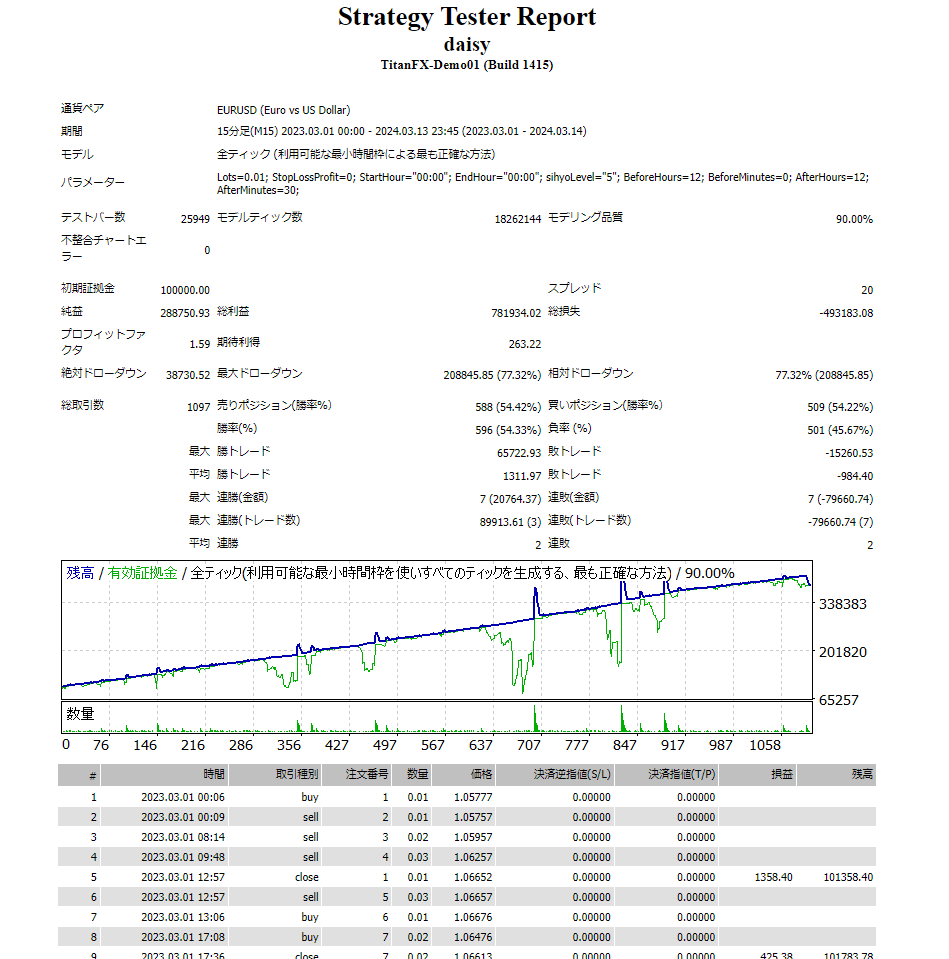
Task: Click the Strategy Tester Report title
Action: (x=466, y=17)
